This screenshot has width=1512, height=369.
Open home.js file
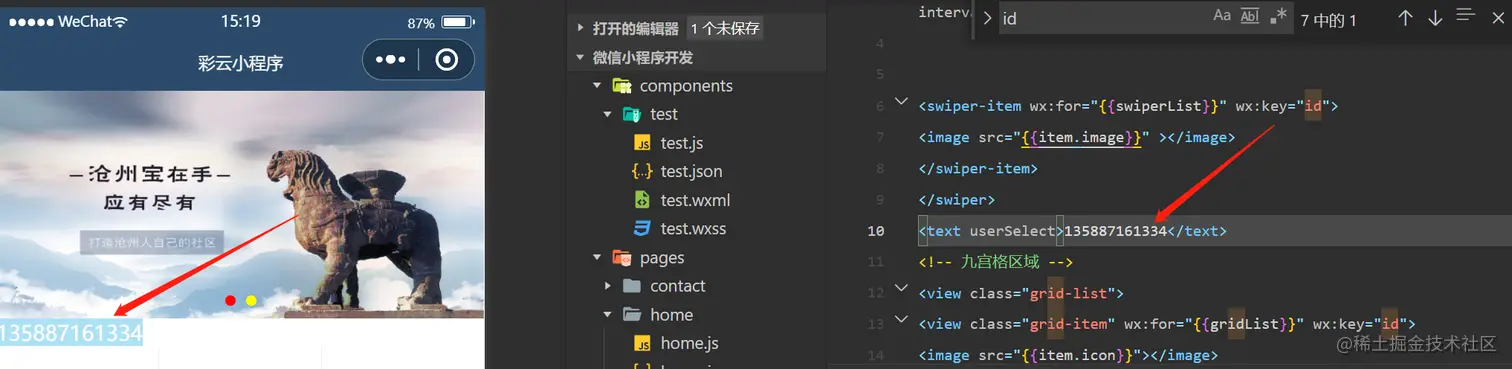click(x=689, y=343)
